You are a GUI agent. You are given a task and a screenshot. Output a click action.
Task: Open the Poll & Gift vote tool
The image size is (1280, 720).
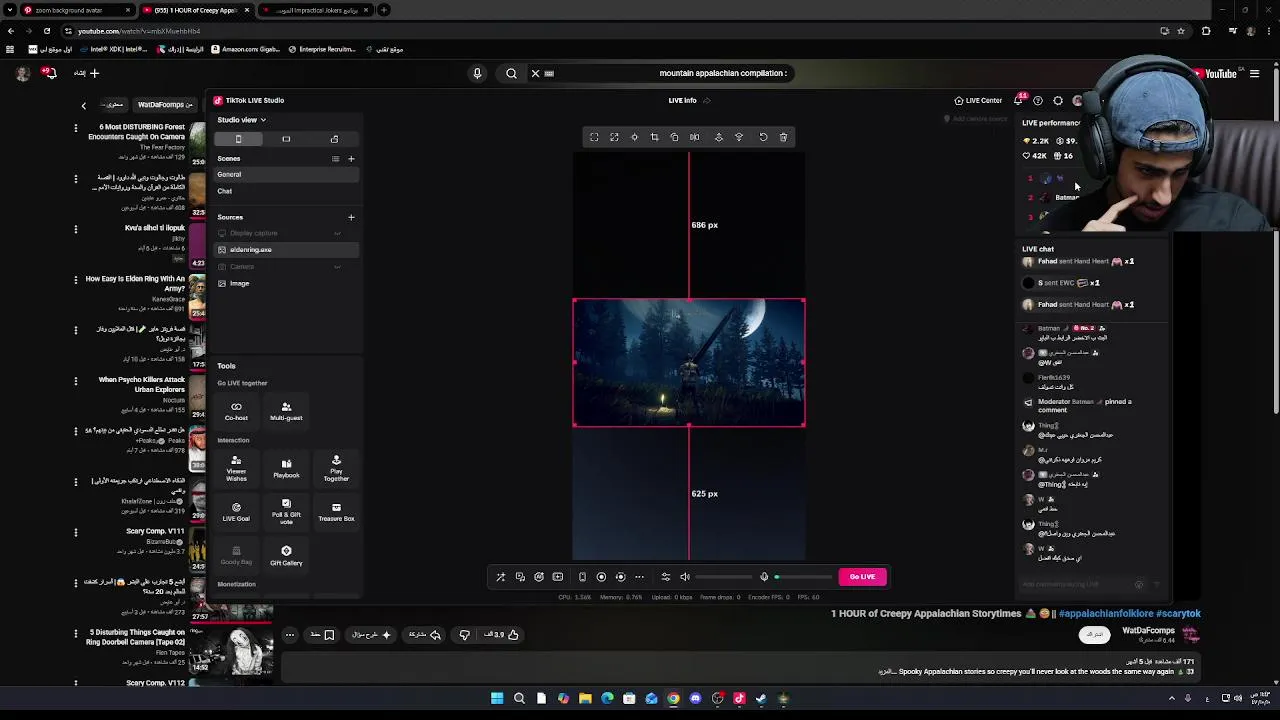(x=286, y=512)
